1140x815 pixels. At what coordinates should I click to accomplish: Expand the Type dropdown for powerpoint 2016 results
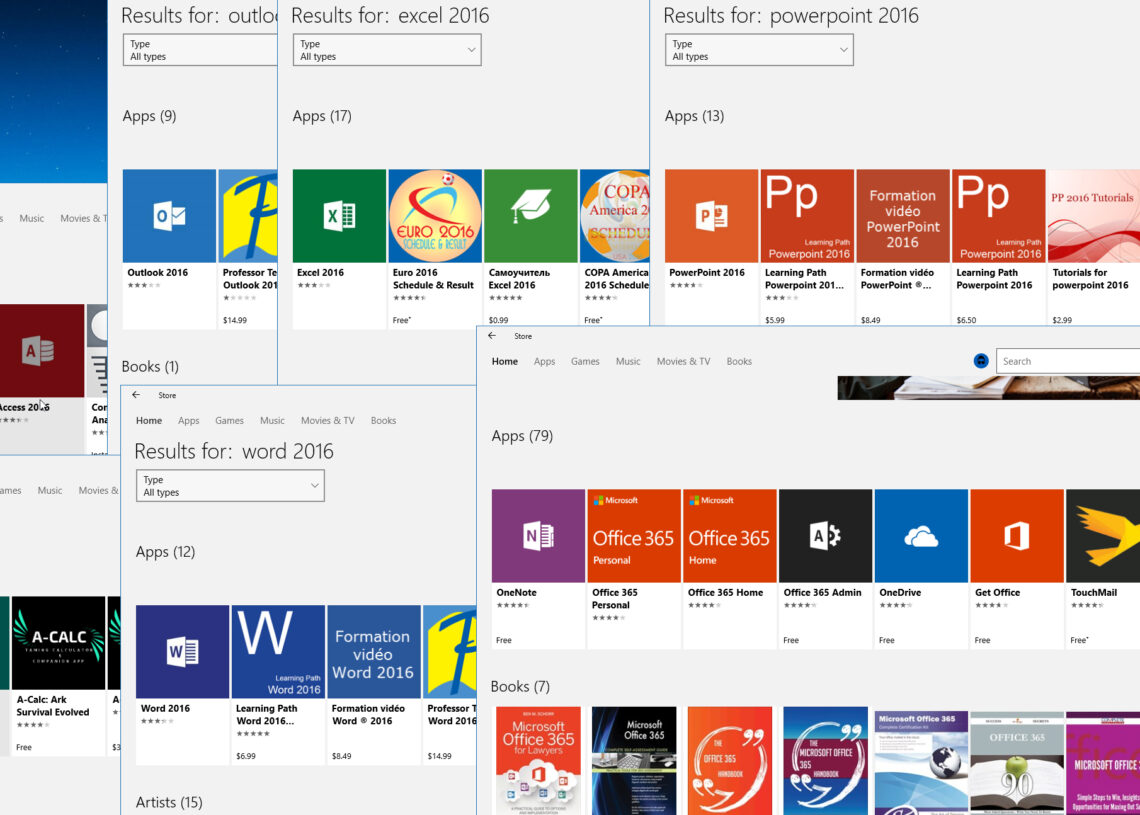tap(759, 50)
